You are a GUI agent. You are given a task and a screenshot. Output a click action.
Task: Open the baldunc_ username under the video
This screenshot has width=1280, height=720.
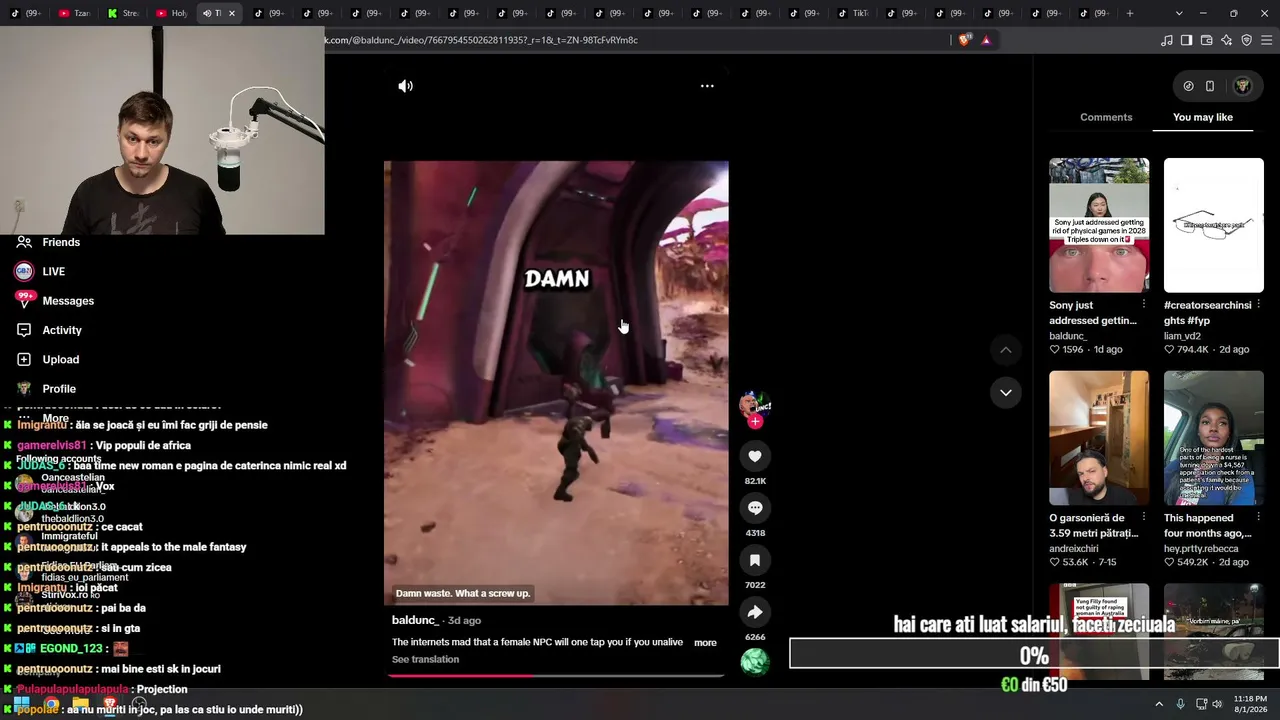[x=415, y=621]
